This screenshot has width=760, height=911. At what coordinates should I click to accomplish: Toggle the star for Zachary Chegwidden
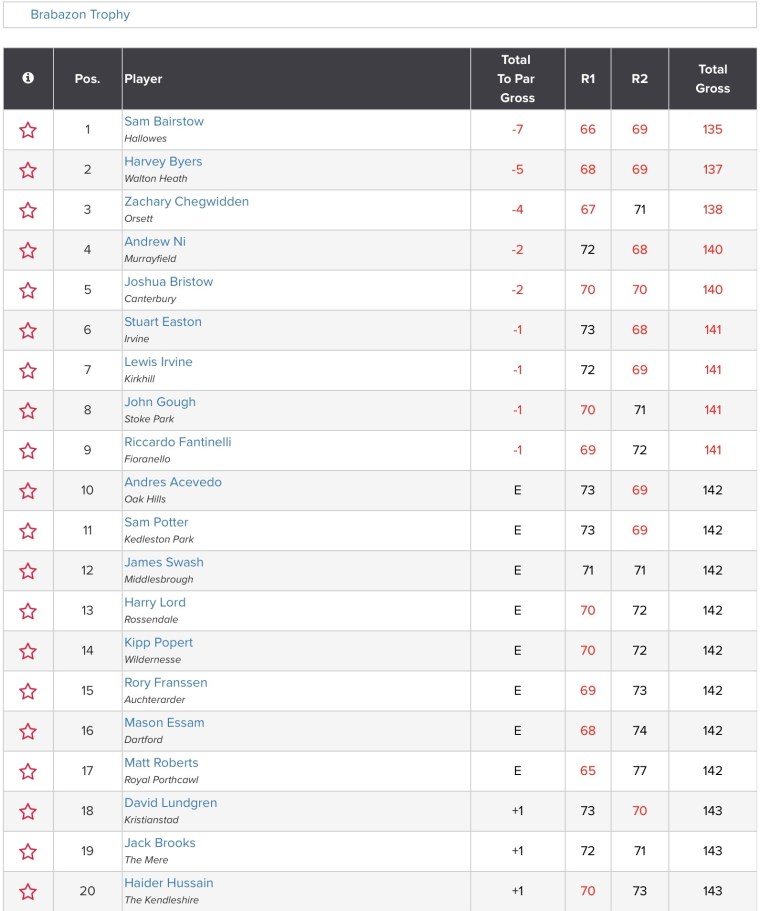point(28,210)
